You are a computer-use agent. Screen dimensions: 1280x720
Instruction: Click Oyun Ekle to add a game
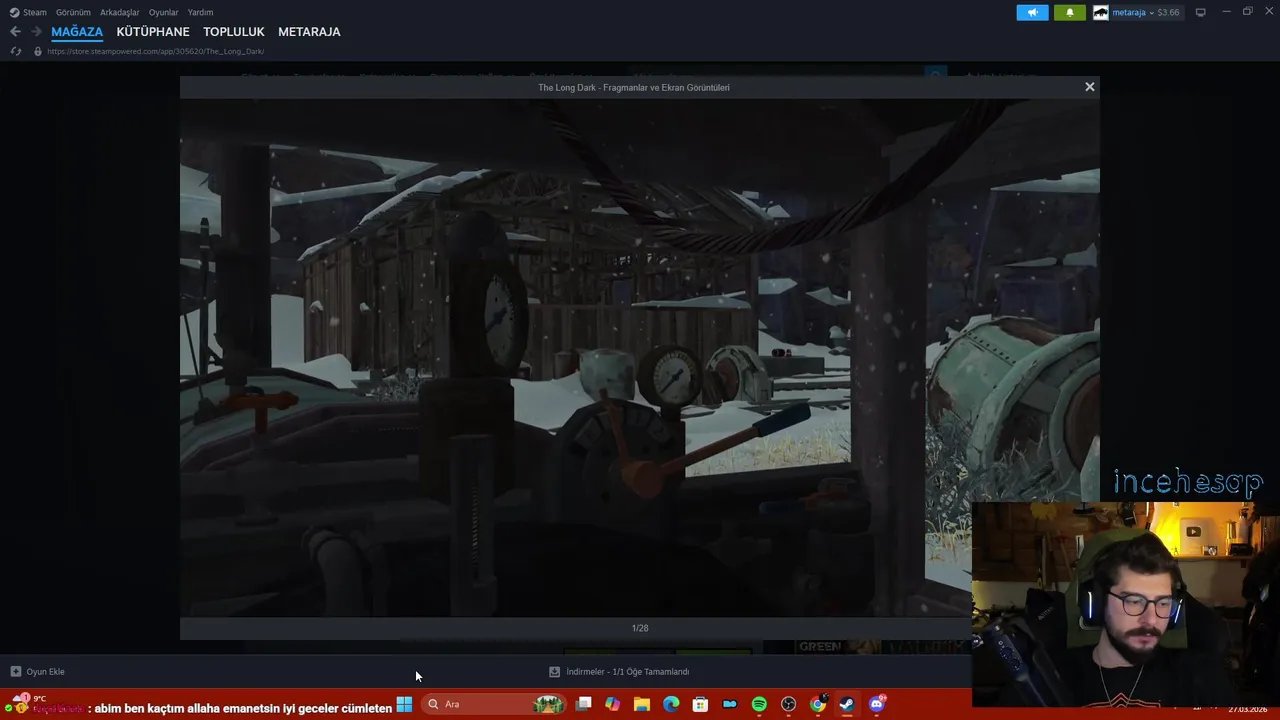(x=37, y=672)
